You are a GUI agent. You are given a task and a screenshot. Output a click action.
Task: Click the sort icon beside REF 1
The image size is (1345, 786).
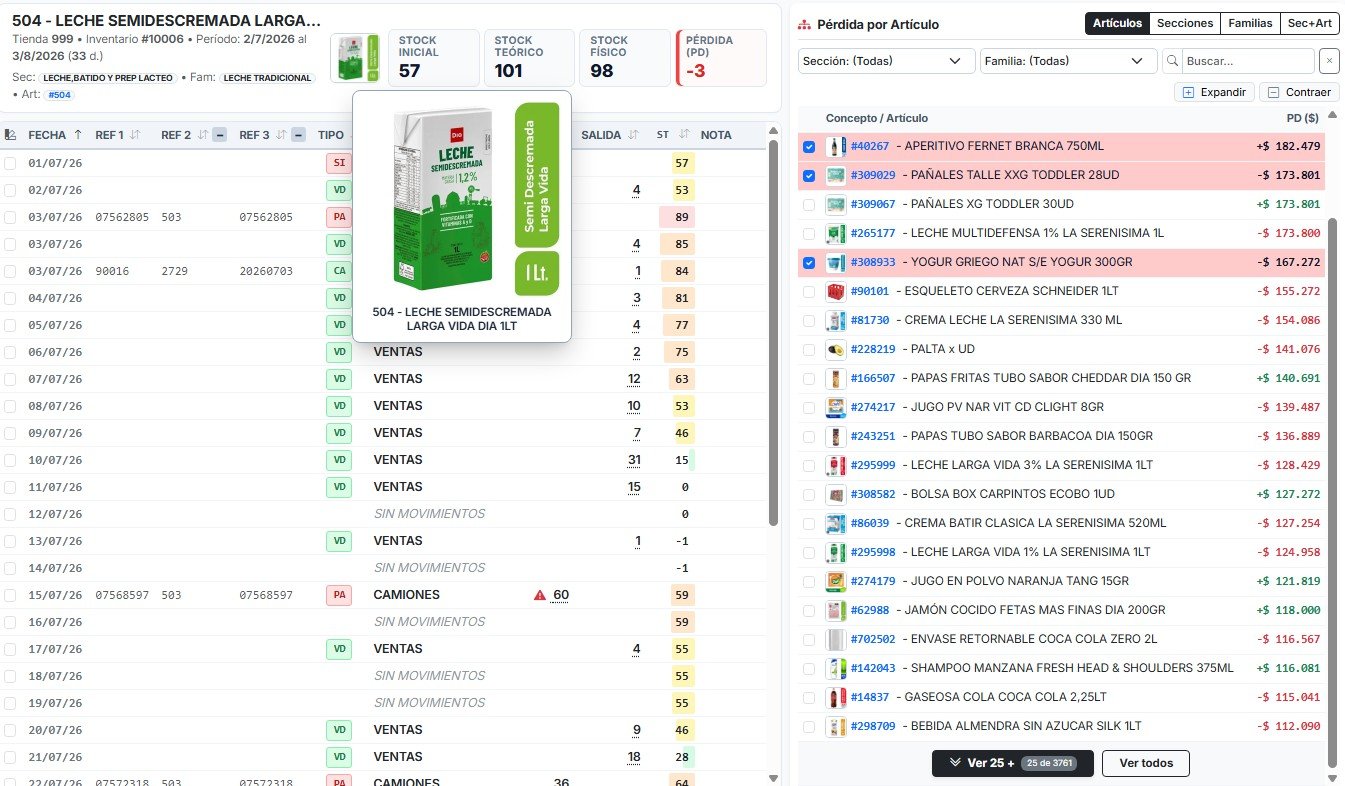pos(135,135)
